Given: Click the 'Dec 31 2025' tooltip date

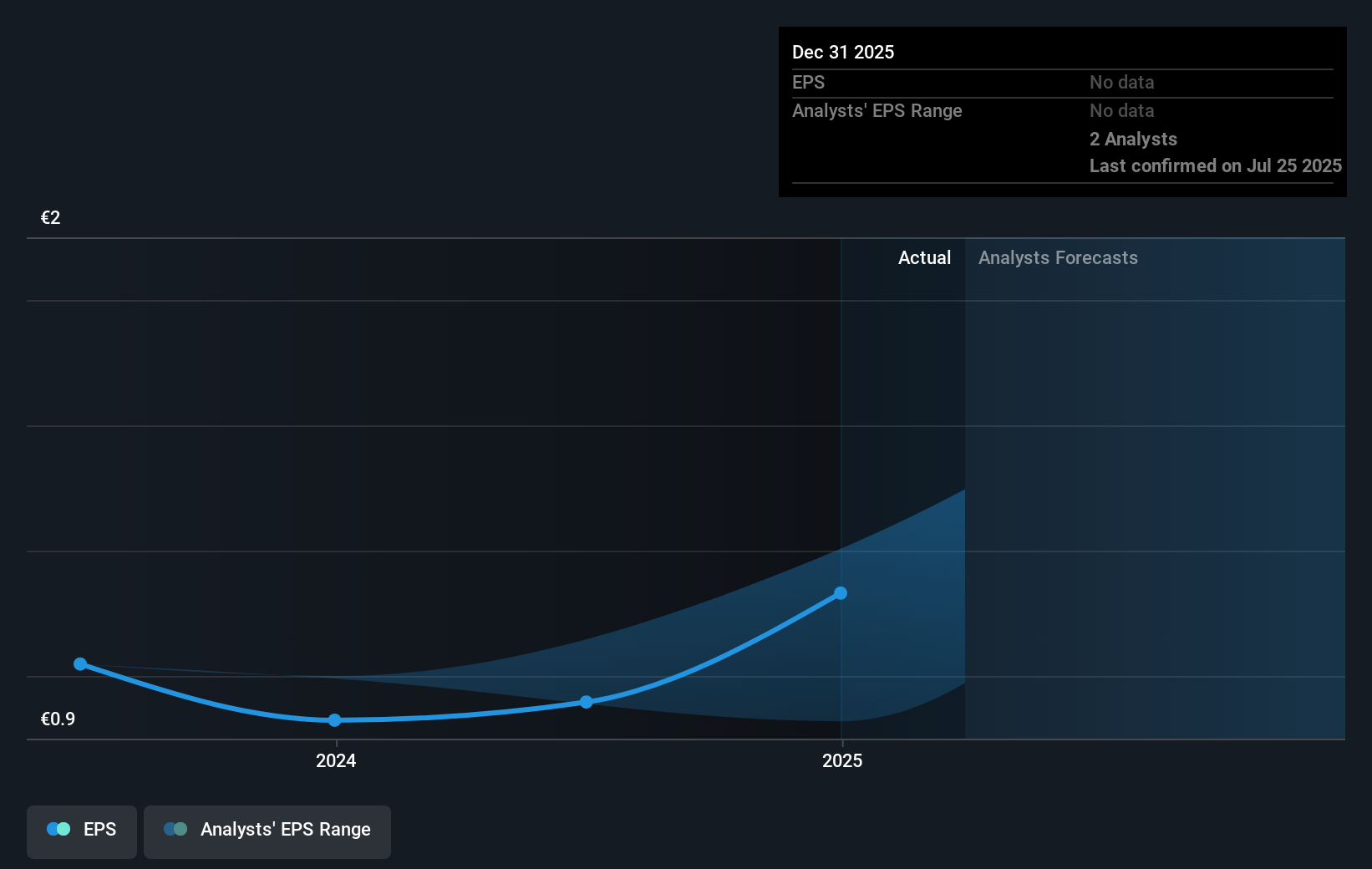Looking at the screenshot, I should 843,52.
